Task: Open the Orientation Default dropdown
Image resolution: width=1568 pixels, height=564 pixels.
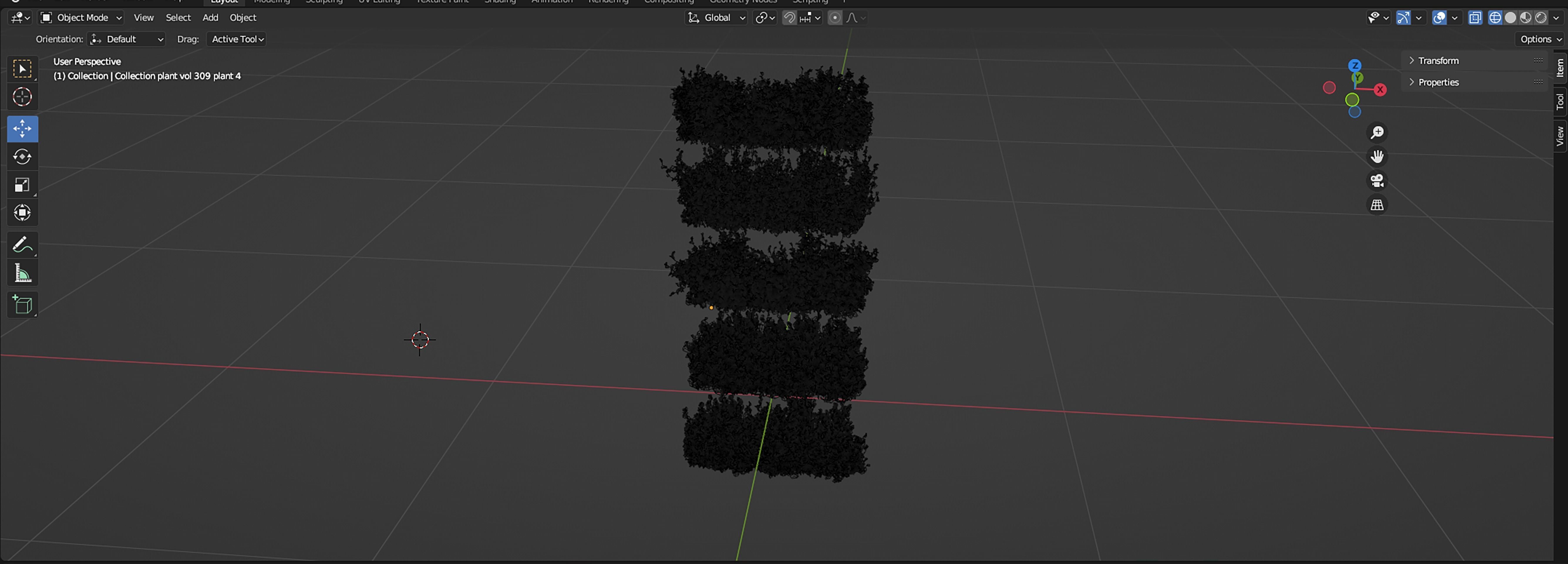Action: coord(127,39)
